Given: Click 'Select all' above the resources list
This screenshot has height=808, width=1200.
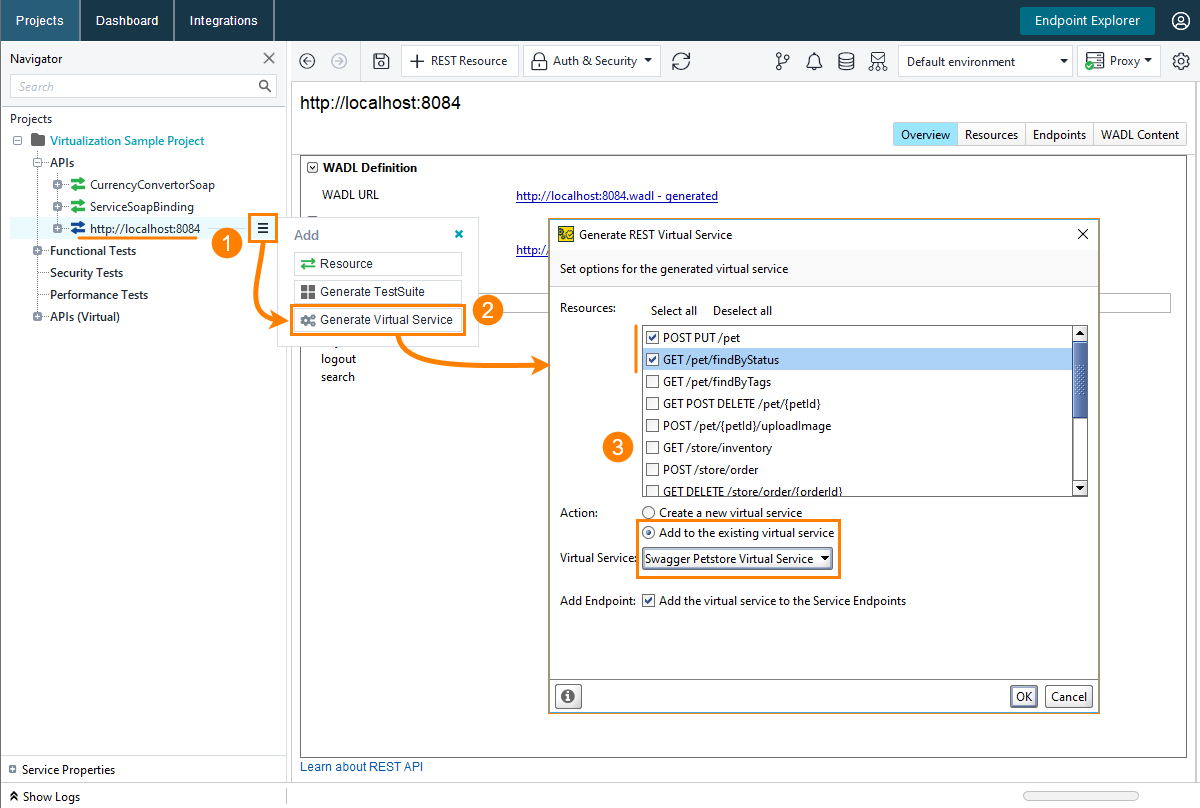Looking at the screenshot, I should 673,310.
